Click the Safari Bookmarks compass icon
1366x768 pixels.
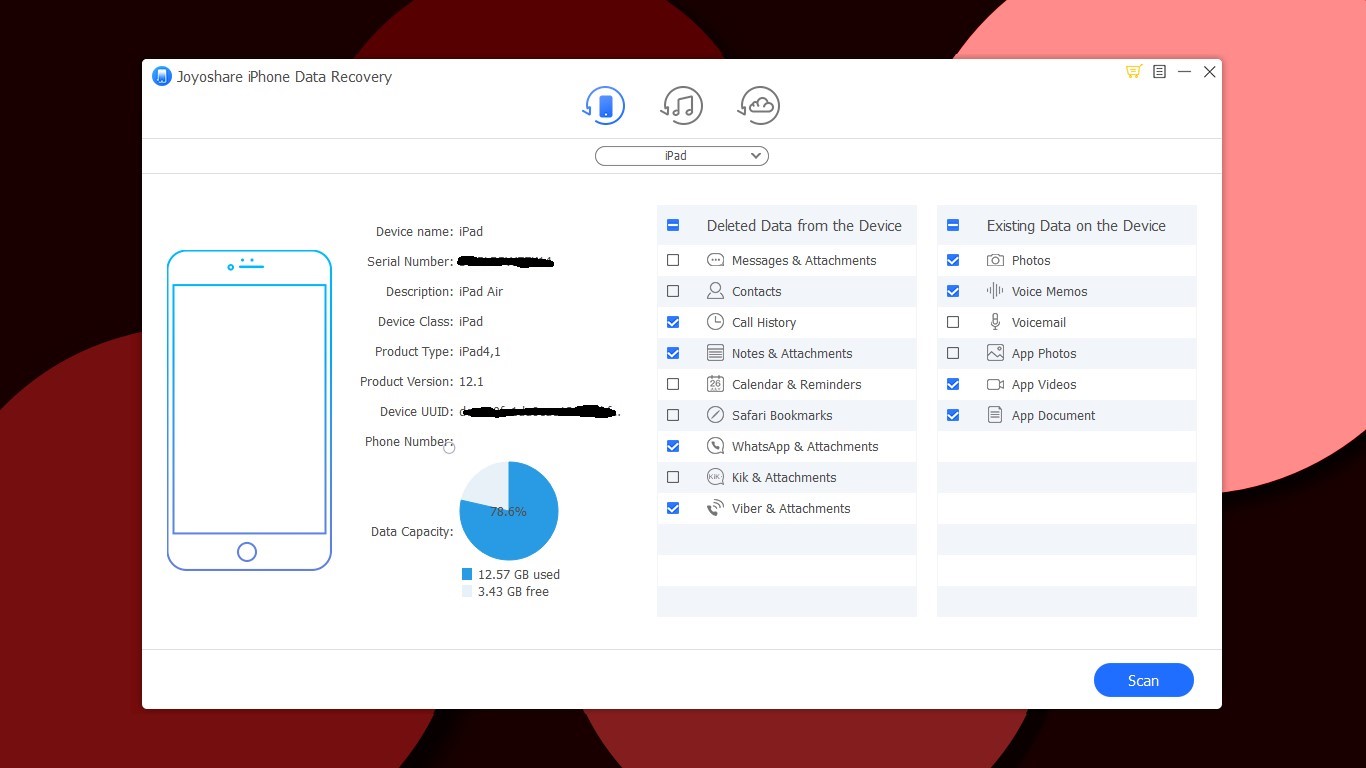pyautogui.click(x=715, y=415)
